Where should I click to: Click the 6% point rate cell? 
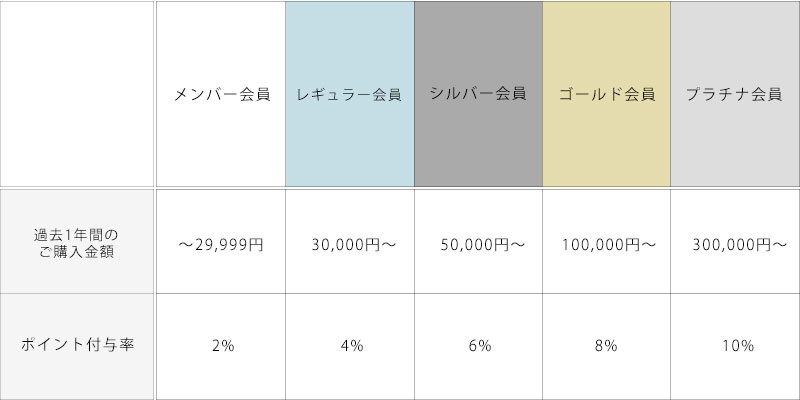click(478, 345)
